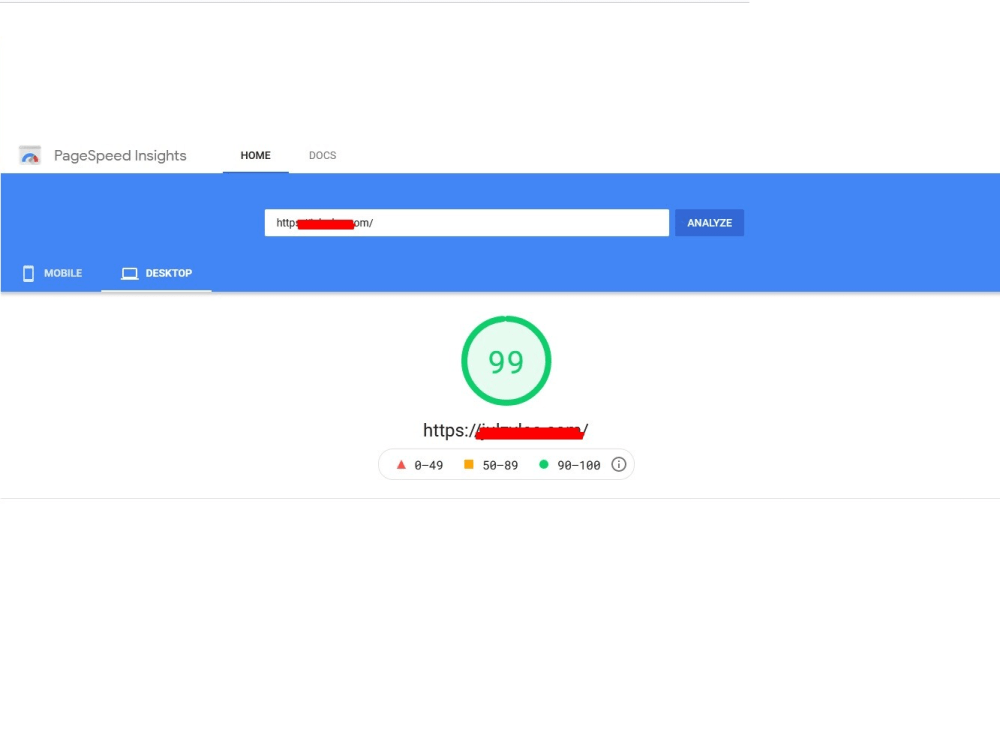
Task: Select the '50–89' legend text
Action: (500, 466)
